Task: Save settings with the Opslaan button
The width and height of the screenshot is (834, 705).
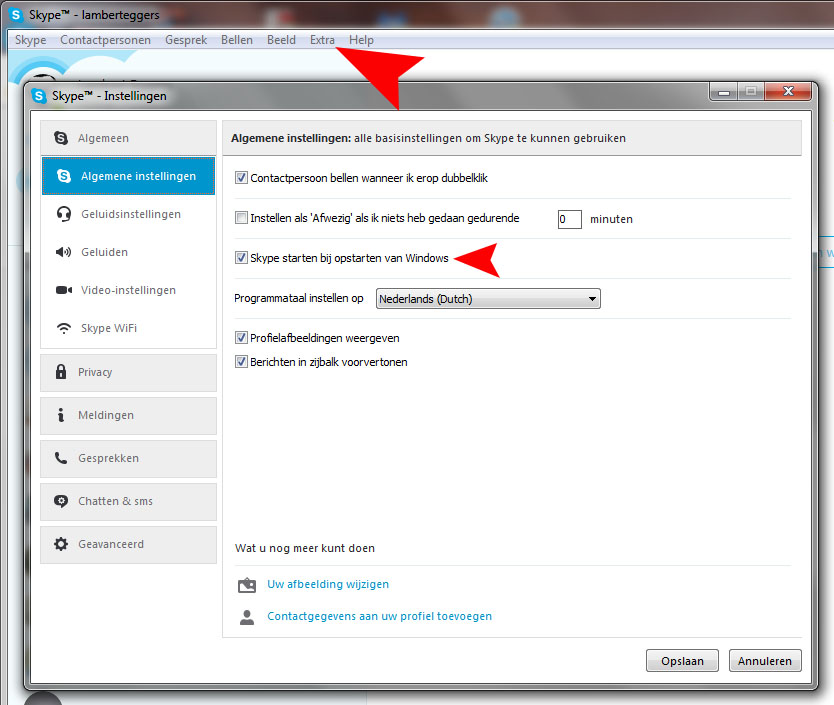Action: coord(682,660)
